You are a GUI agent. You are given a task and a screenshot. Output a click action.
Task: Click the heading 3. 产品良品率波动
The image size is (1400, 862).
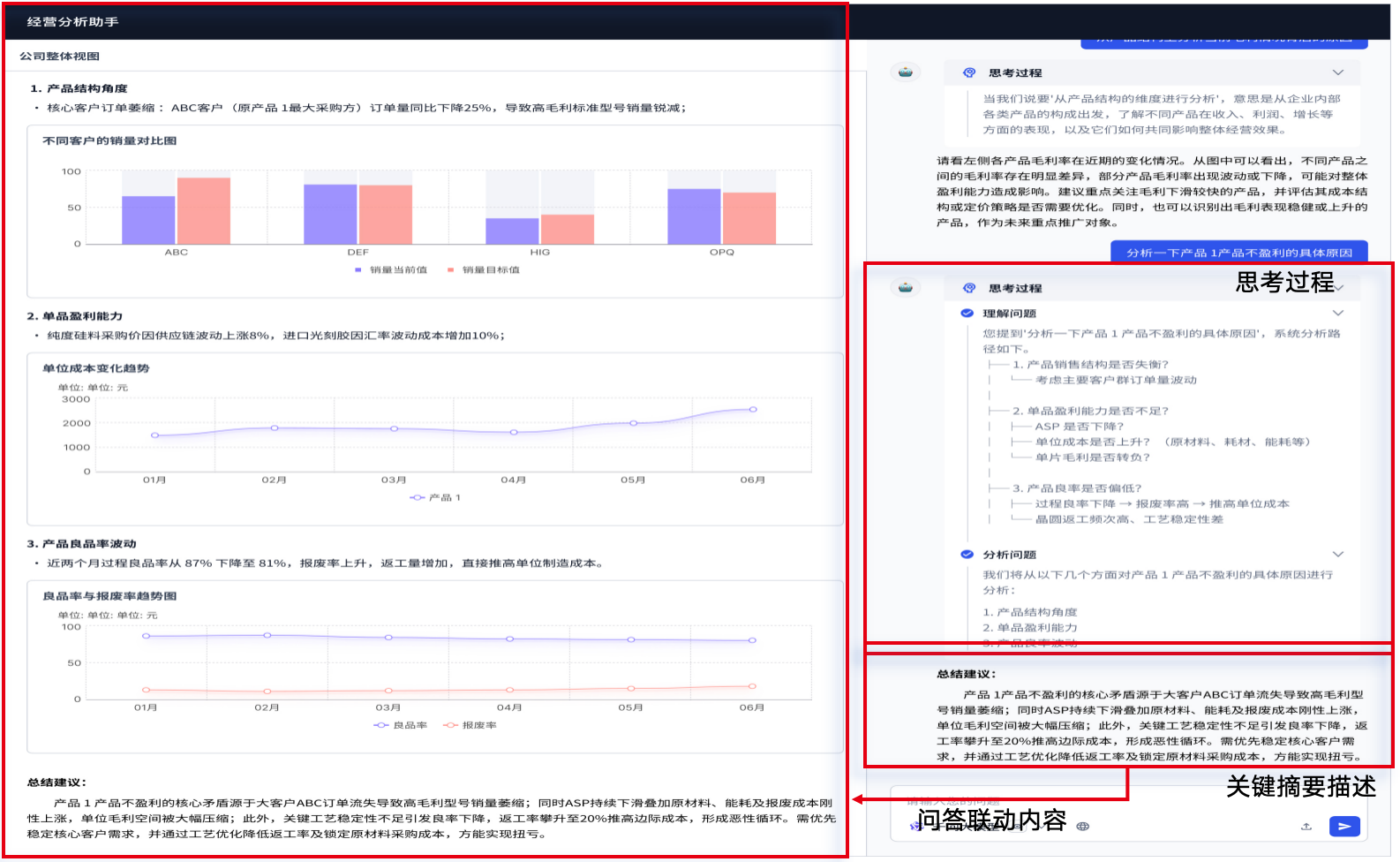(x=81, y=544)
